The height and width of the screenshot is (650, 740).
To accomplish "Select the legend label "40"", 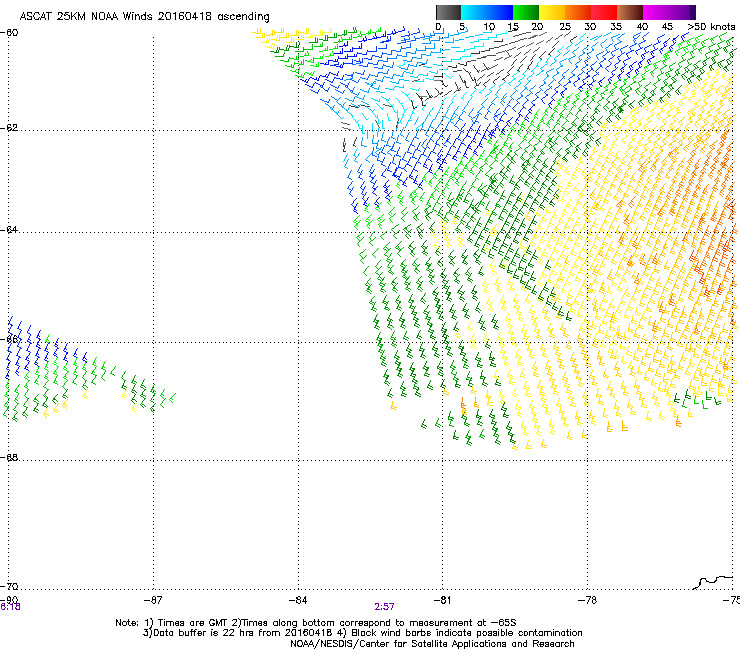I will click(642, 27).
